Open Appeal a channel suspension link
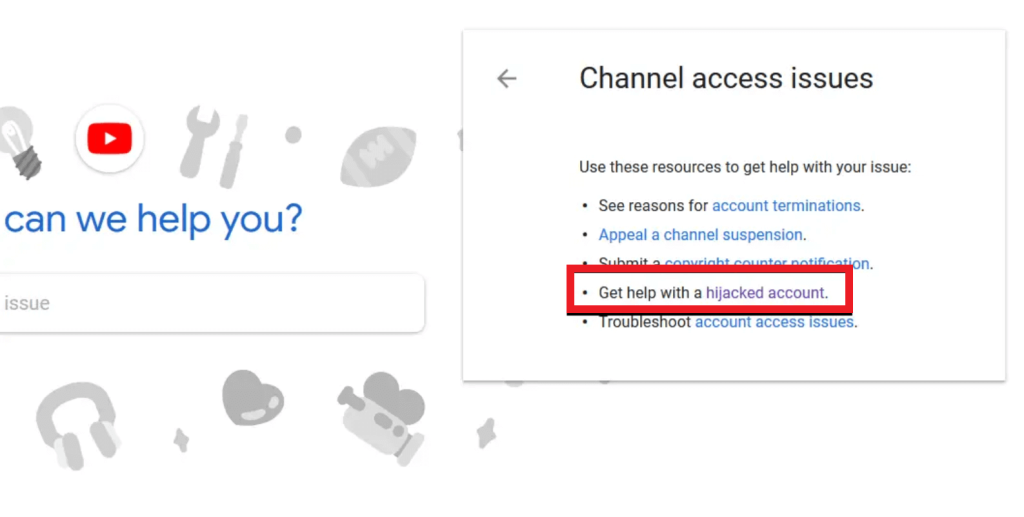The width and height of the screenshot is (1024, 517). 700,235
